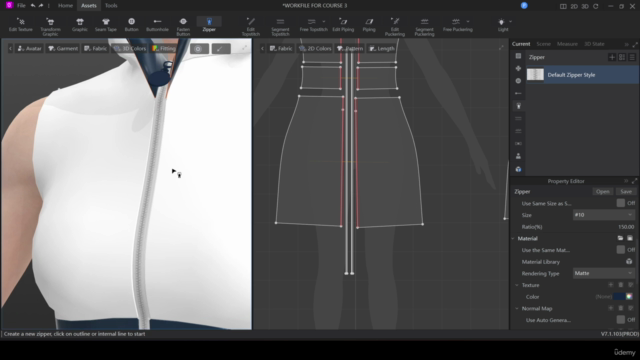This screenshot has width=640, height=360.
Task: Switch to 3D view layout
Action: coord(585,6)
